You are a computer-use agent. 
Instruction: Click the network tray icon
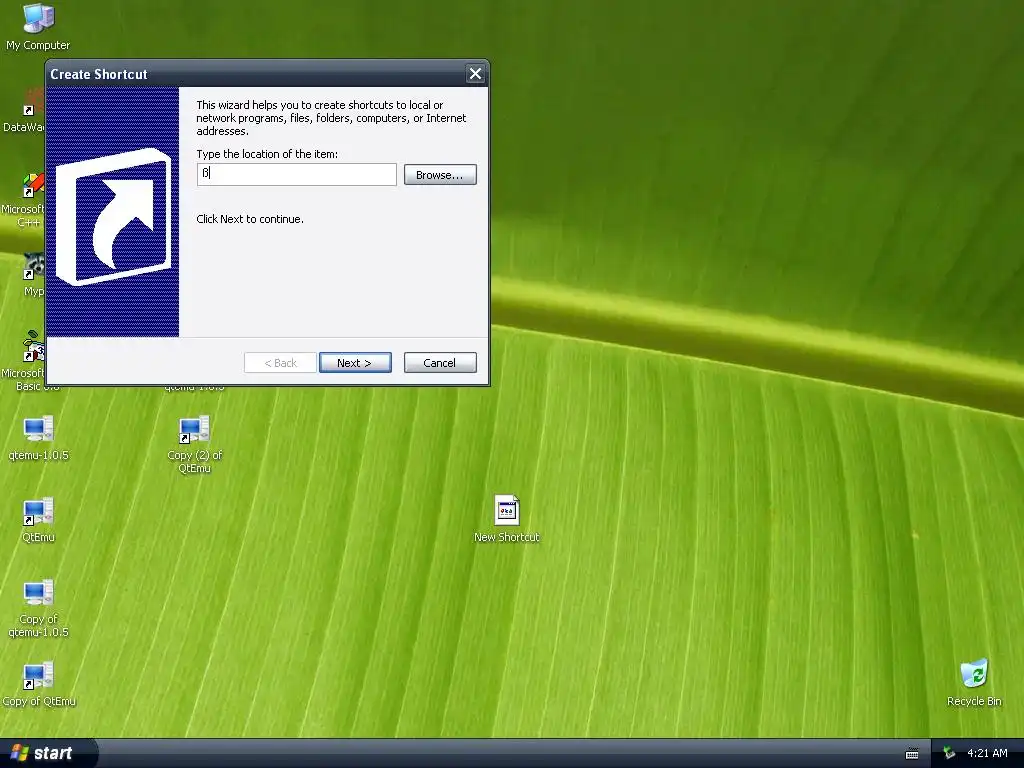click(950, 754)
